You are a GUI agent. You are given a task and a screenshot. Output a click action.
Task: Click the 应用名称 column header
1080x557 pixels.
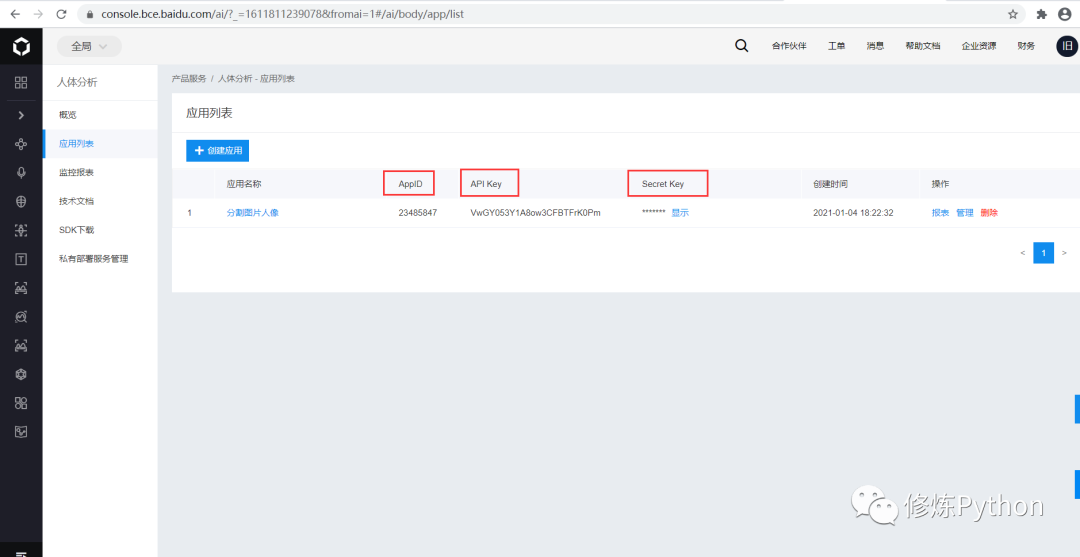click(244, 184)
